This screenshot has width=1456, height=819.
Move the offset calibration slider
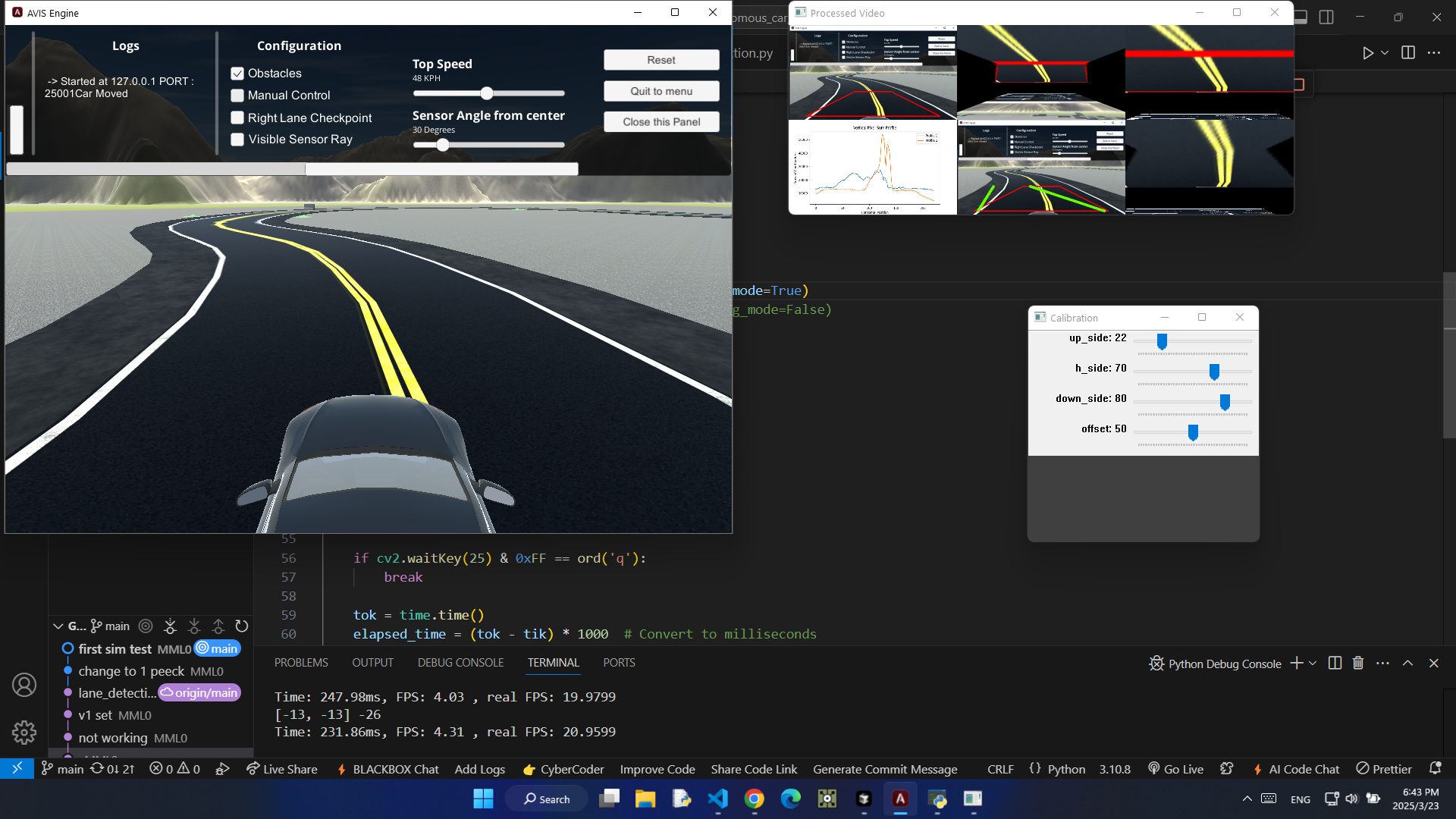click(x=1193, y=433)
